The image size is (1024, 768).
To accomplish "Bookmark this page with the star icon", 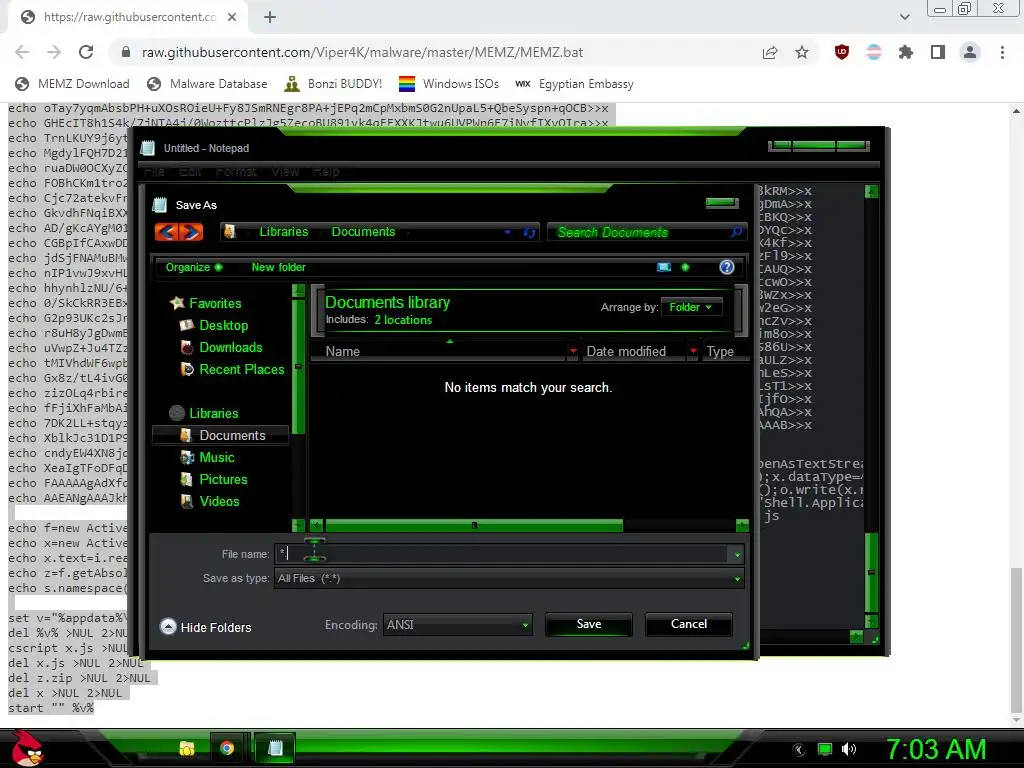I will pyautogui.click(x=802, y=52).
